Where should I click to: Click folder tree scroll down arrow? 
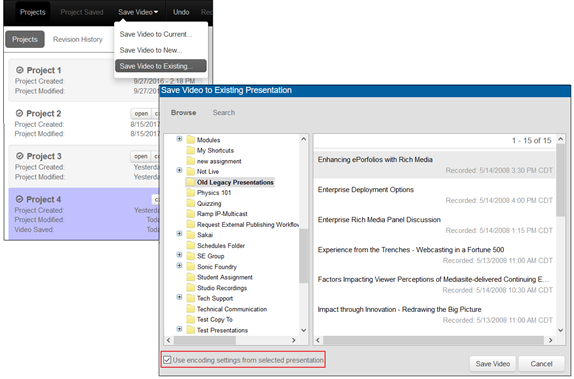[x=303, y=330]
